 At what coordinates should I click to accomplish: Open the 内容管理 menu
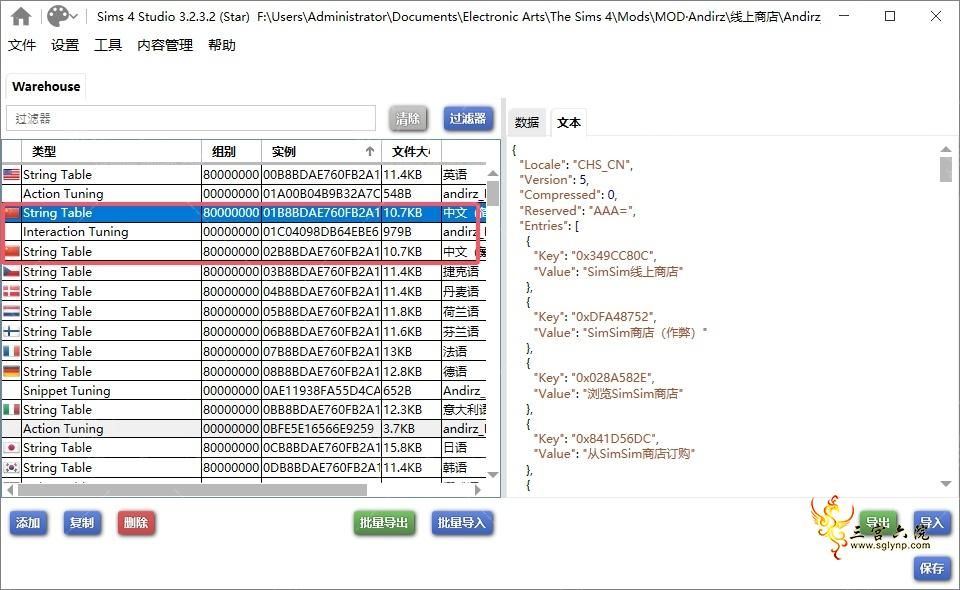[x=165, y=45]
